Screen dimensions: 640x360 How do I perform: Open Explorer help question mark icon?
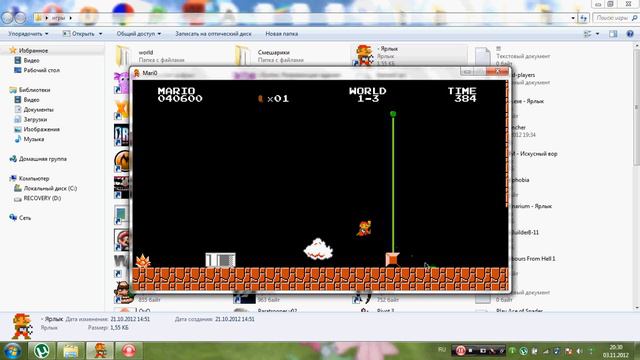pyautogui.click(x=630, y=34)
